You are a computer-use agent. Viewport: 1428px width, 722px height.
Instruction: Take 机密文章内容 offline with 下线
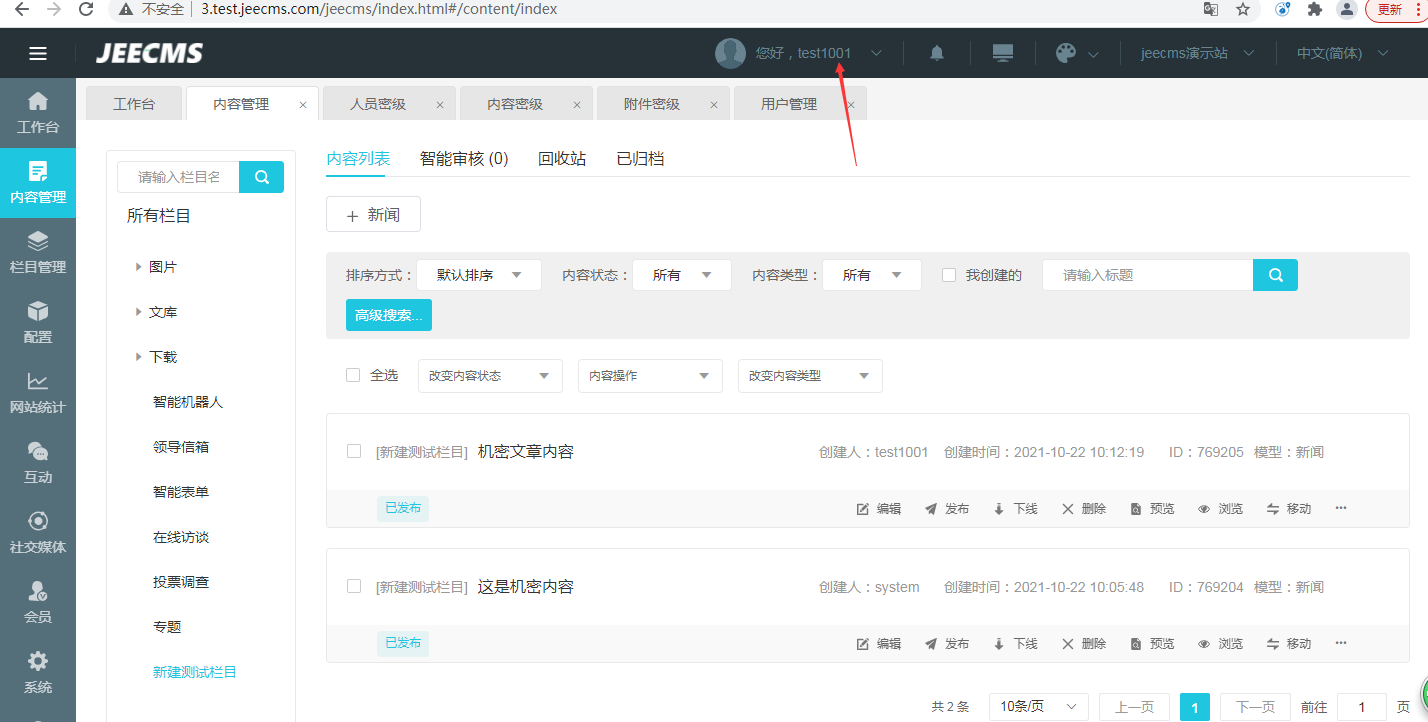click(1015, 509)
